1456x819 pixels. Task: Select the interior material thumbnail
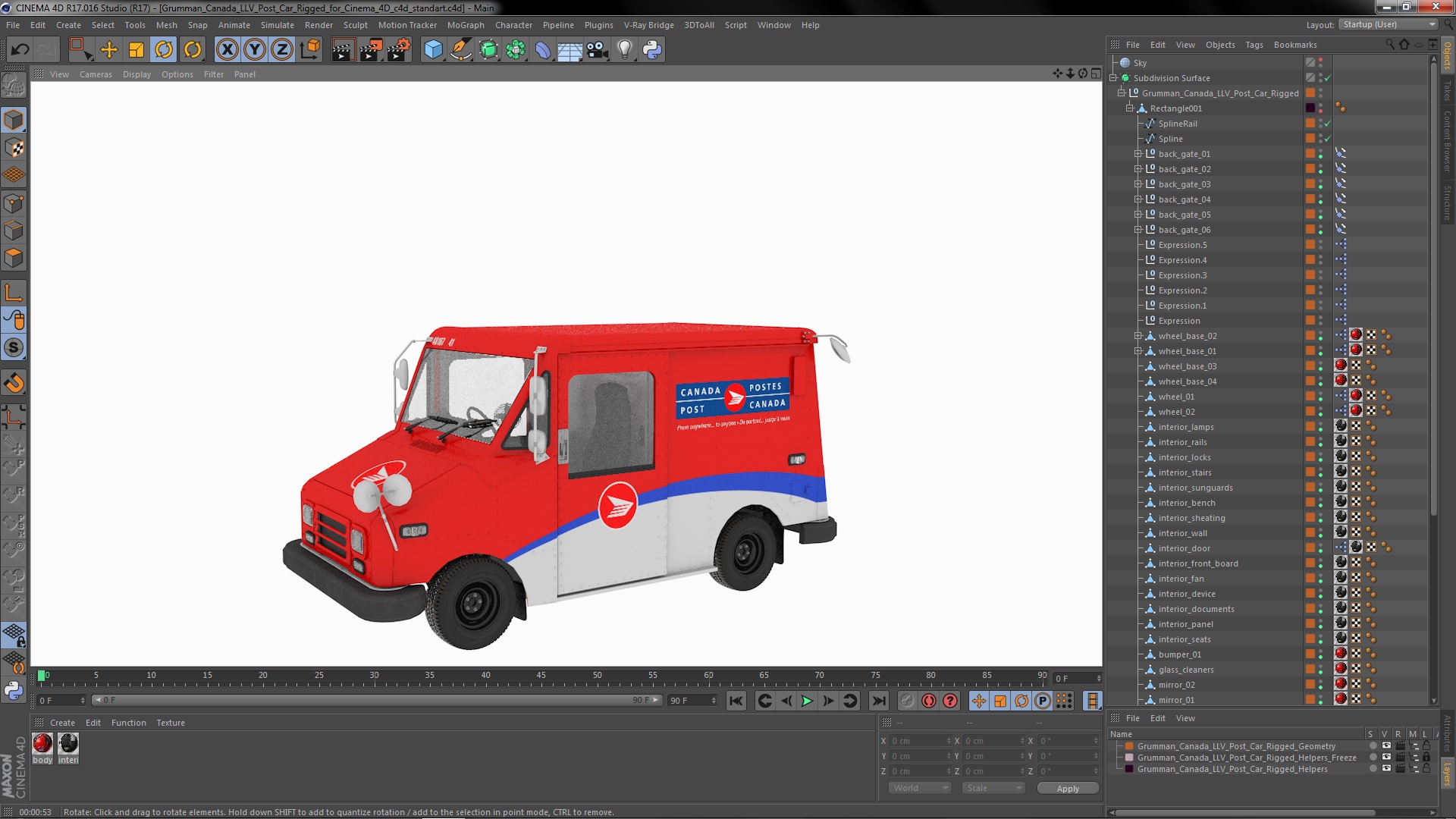(68, 744)
